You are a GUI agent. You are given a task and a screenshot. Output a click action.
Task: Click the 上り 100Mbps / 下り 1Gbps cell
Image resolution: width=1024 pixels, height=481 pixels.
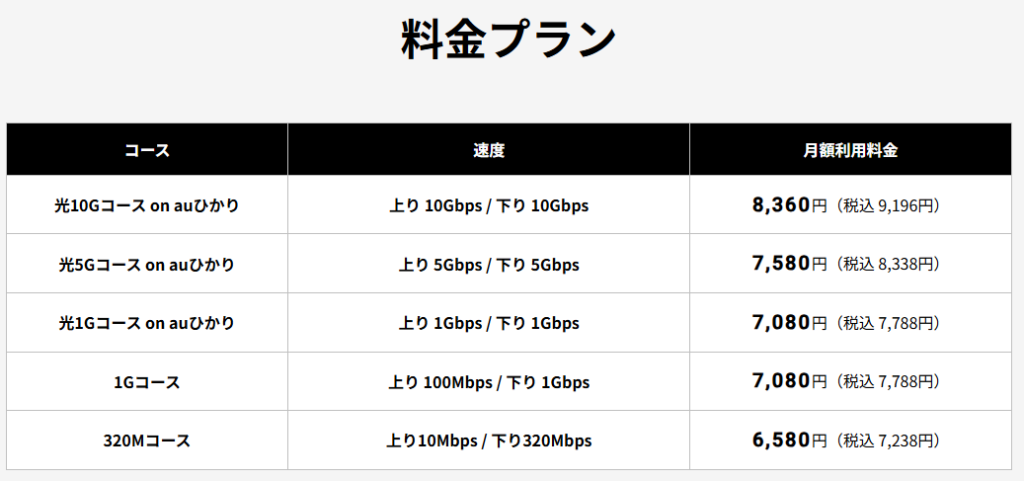click(488, 382)
